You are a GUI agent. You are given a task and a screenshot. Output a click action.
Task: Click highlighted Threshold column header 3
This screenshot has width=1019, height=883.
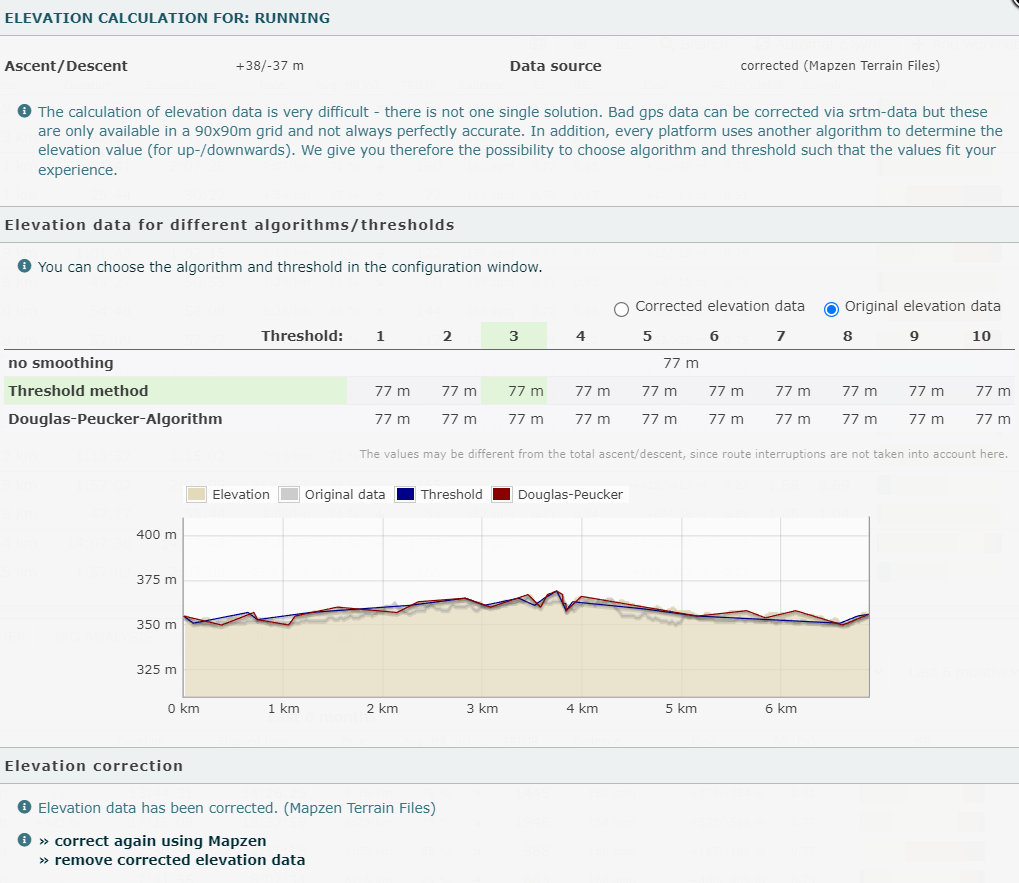[x=514, y=336]
